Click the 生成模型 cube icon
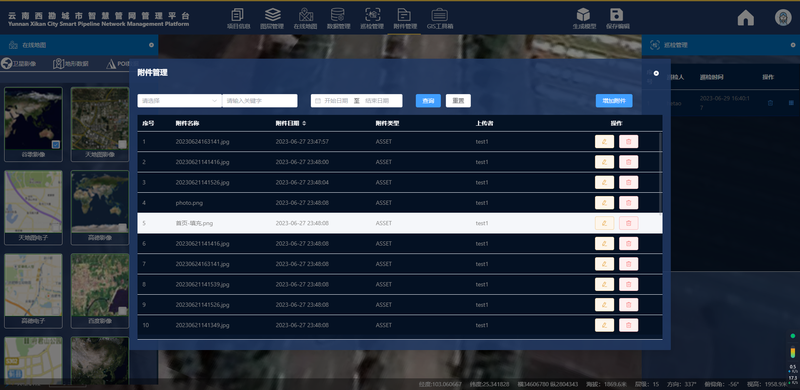 coord(584,18)
